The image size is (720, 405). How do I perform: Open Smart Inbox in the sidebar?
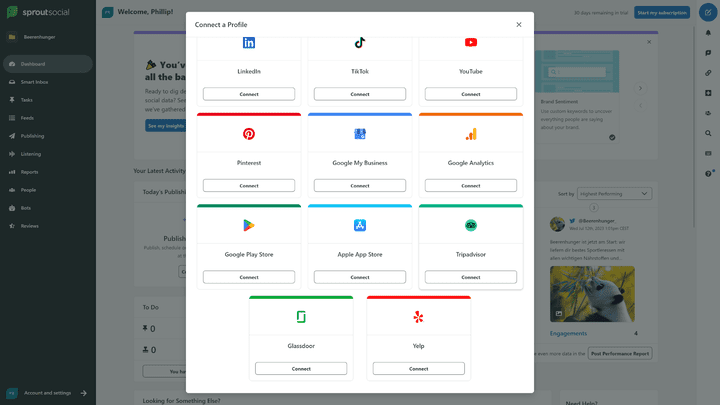tap(34, 82)
